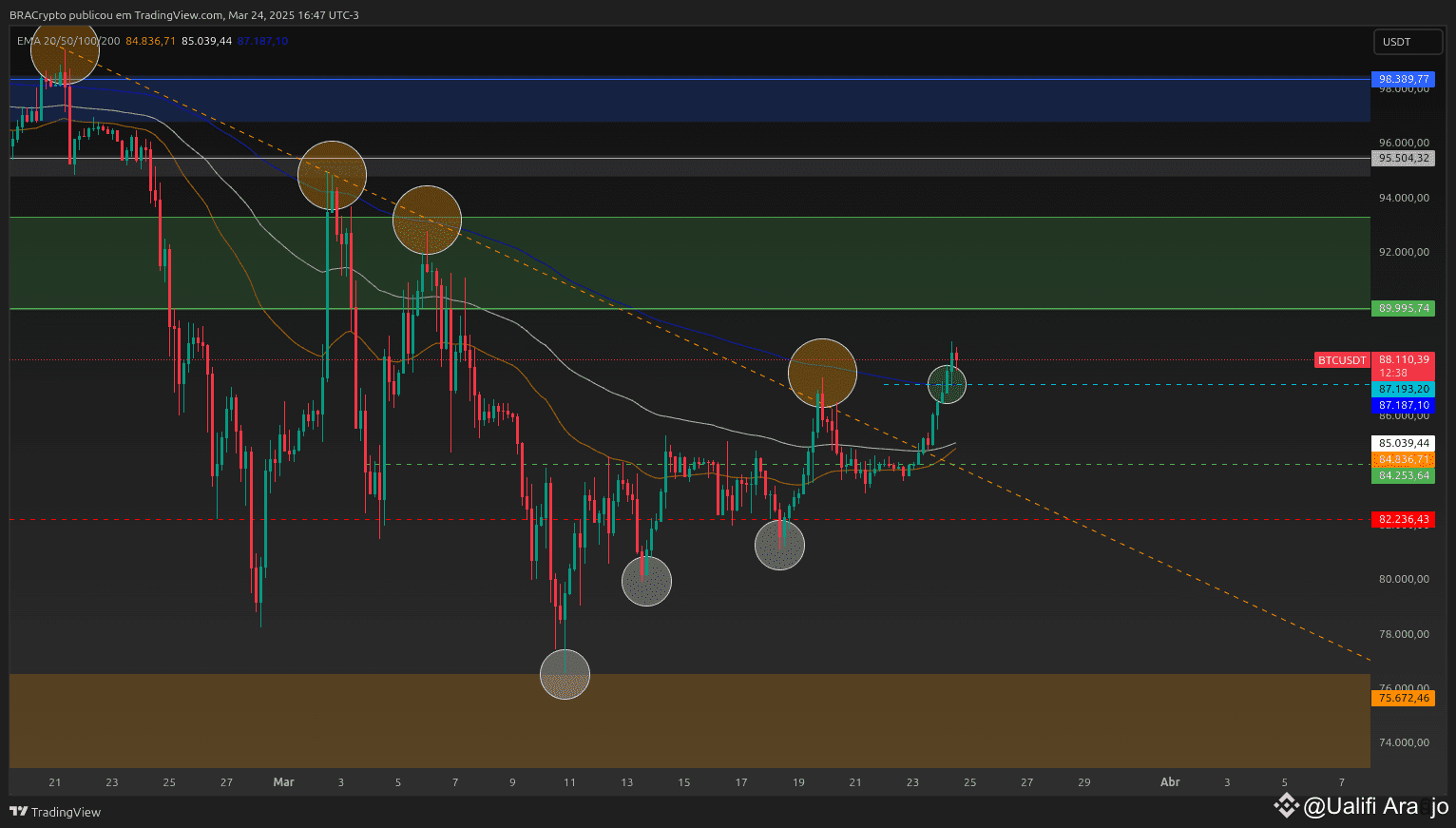The height and width of the screenshot is (828, 1456).
Task: Toggle the gray 95.504,32 resistance level label
Action: pos(1403,159)
